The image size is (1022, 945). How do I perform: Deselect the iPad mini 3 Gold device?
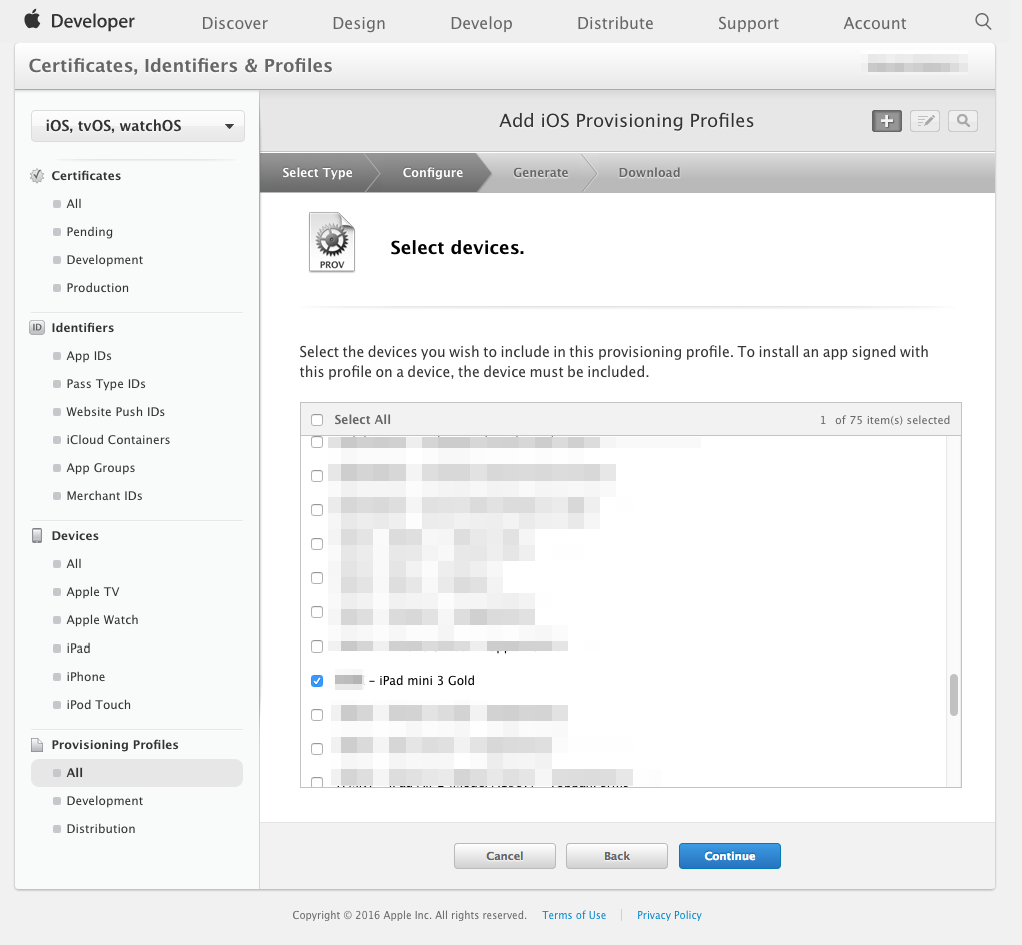(317, 680)
